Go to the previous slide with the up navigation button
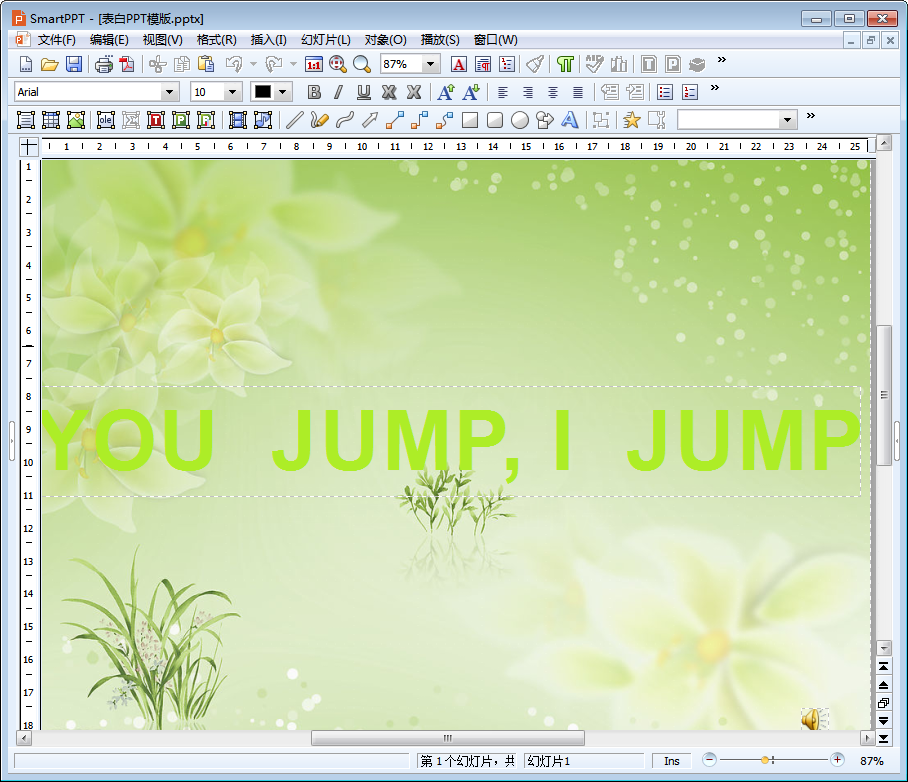The width and height of the screenshot is (908, 782). click(884, 685)
